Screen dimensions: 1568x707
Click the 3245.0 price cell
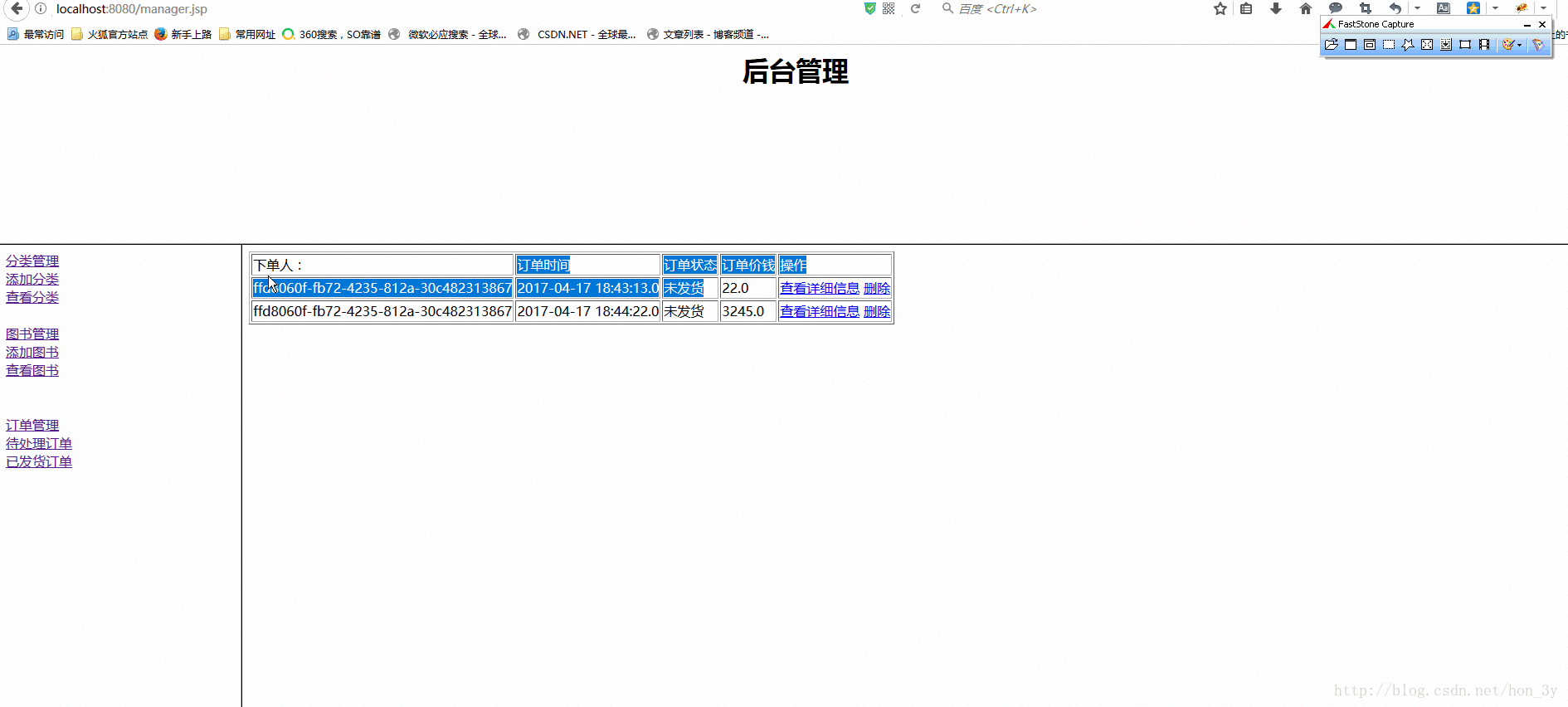click(748, 311)
